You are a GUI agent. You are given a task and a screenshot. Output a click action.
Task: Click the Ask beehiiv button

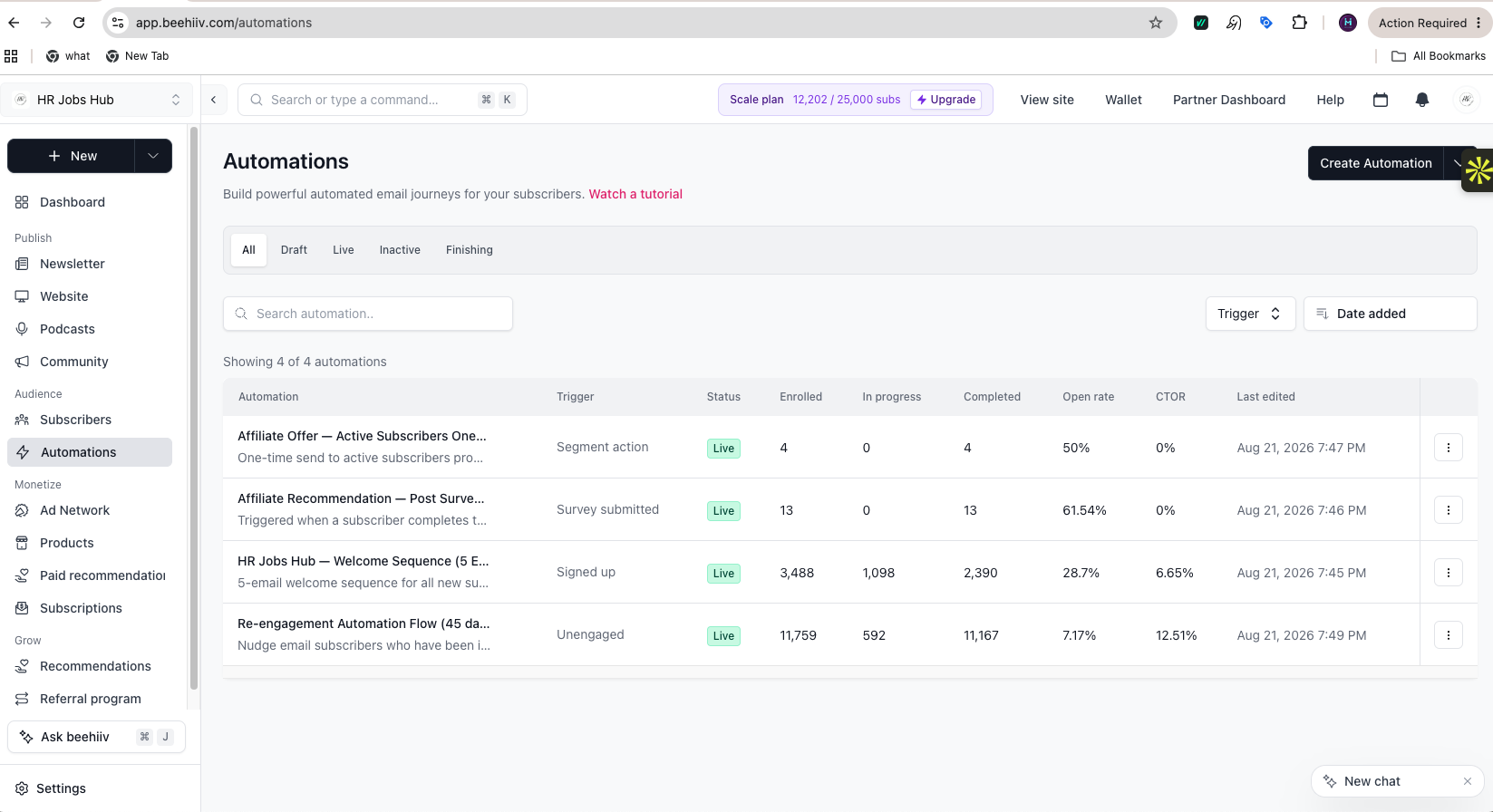pyautogui.click(x=96, y=737)
